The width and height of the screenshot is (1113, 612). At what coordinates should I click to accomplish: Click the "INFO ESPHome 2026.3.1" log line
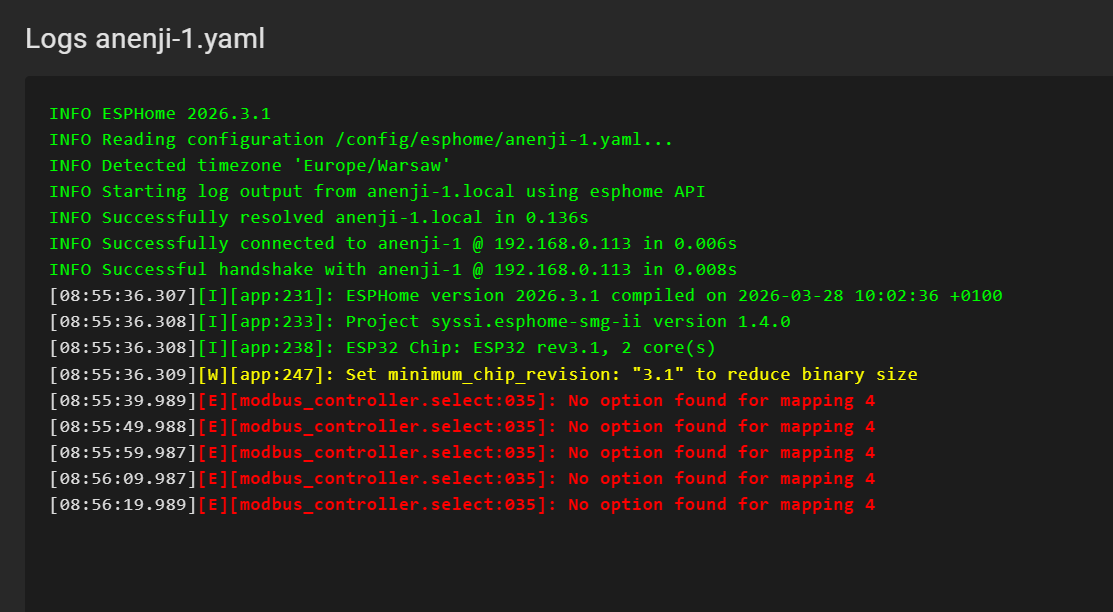[160, 114]
